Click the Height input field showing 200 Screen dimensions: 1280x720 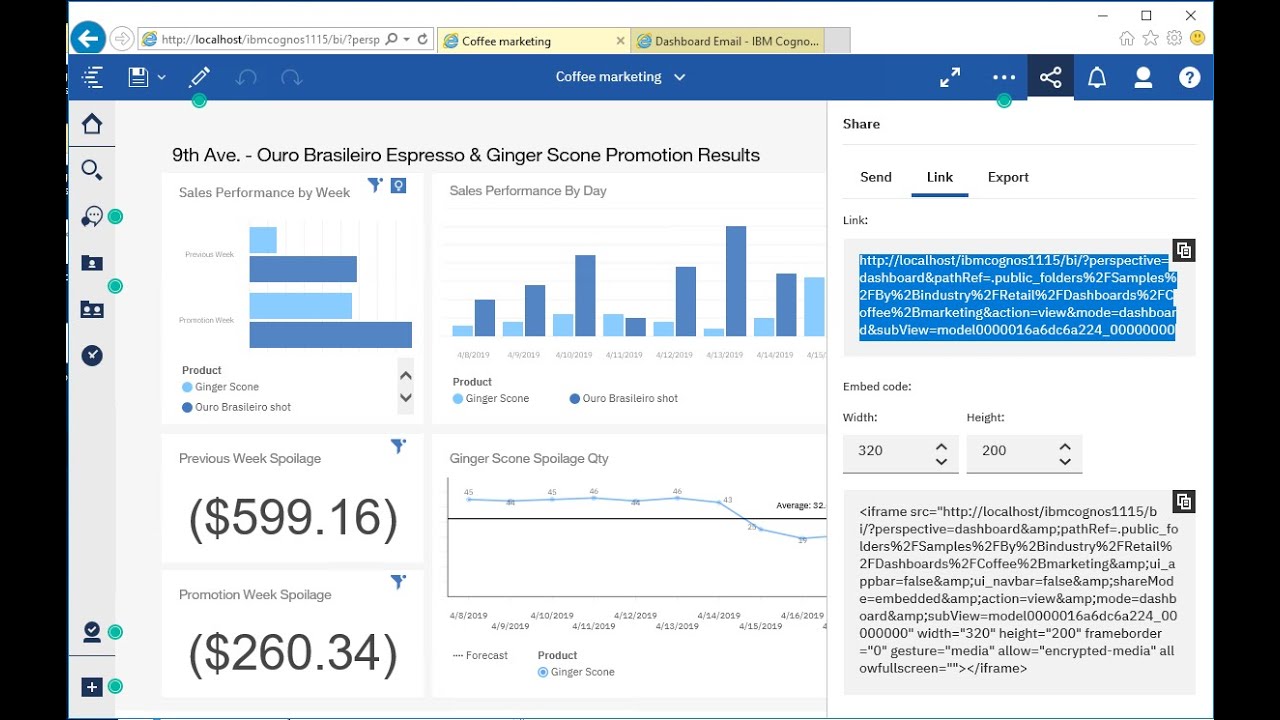pyautogui.click(x=1011, y=451)
